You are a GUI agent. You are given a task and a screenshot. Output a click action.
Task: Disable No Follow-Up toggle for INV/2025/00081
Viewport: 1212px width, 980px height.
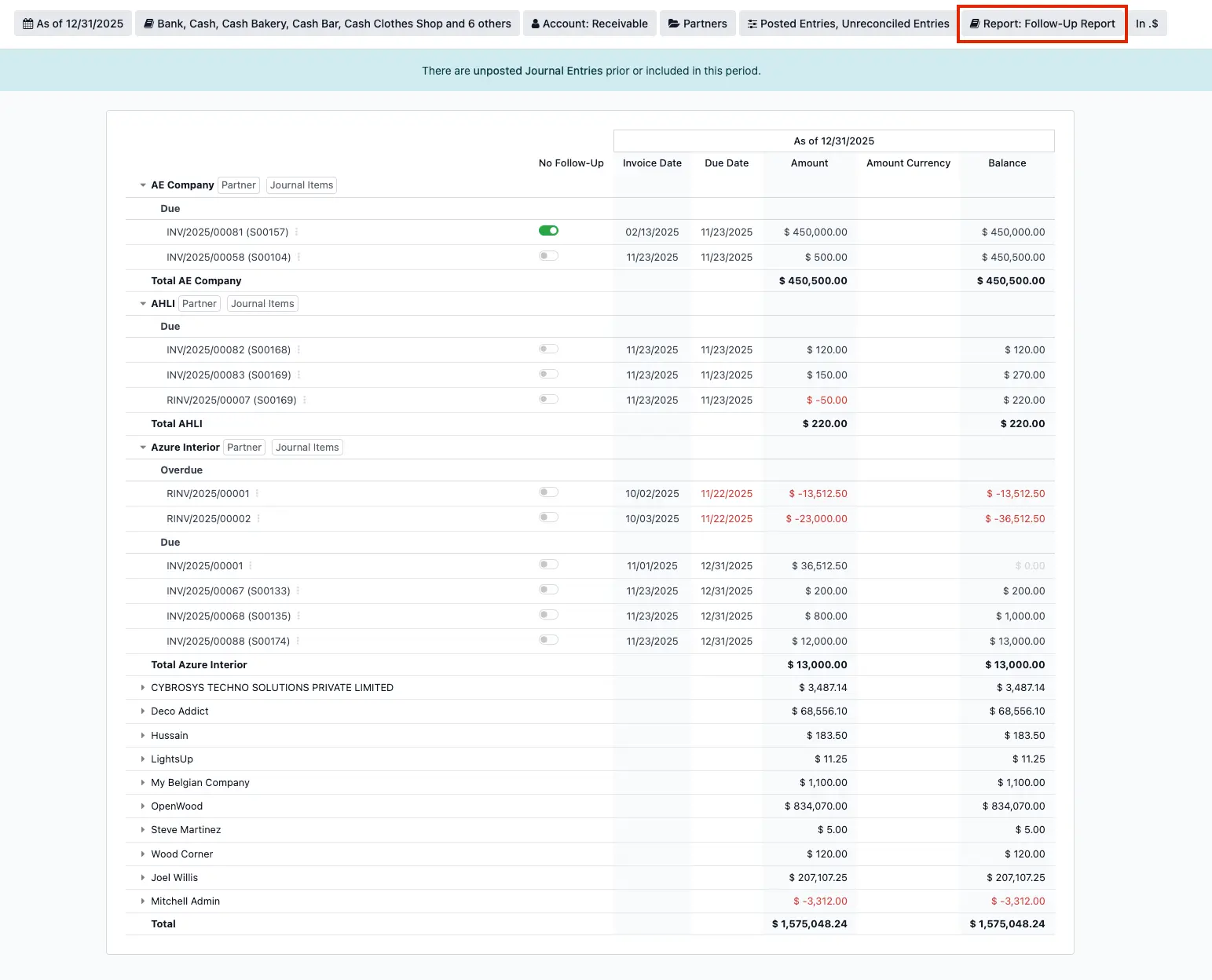click(548, 230)
